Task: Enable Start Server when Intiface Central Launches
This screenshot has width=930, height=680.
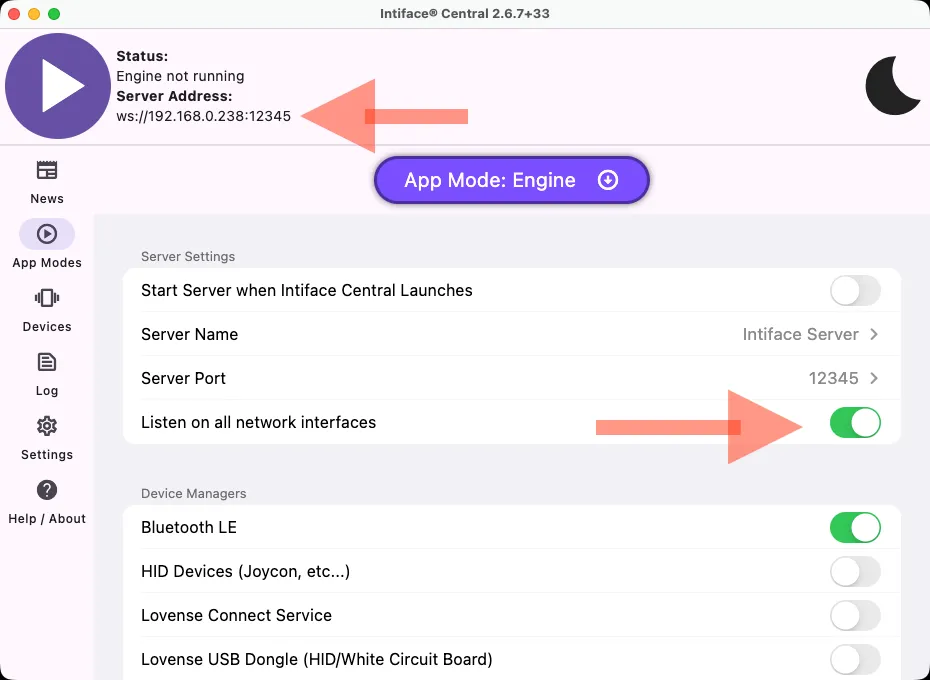Action: tap(855, 291)
